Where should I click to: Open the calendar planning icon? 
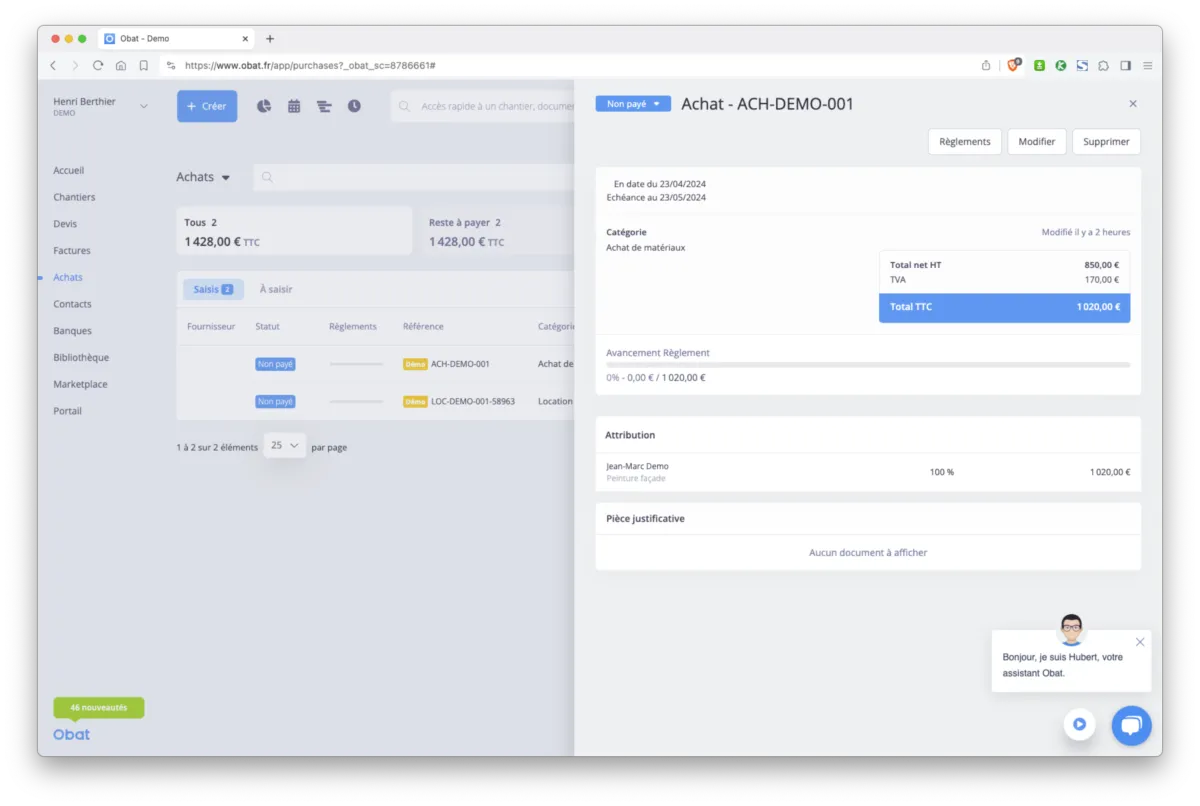294,106
